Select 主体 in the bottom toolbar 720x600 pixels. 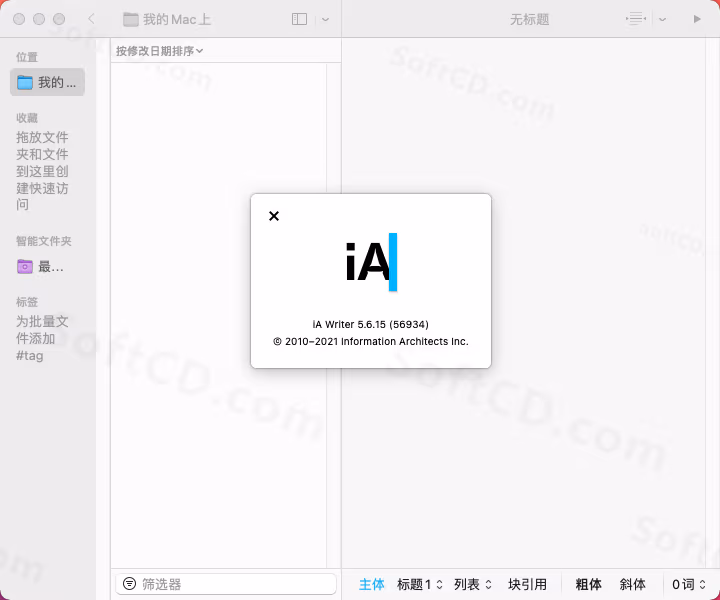point(371,584)
